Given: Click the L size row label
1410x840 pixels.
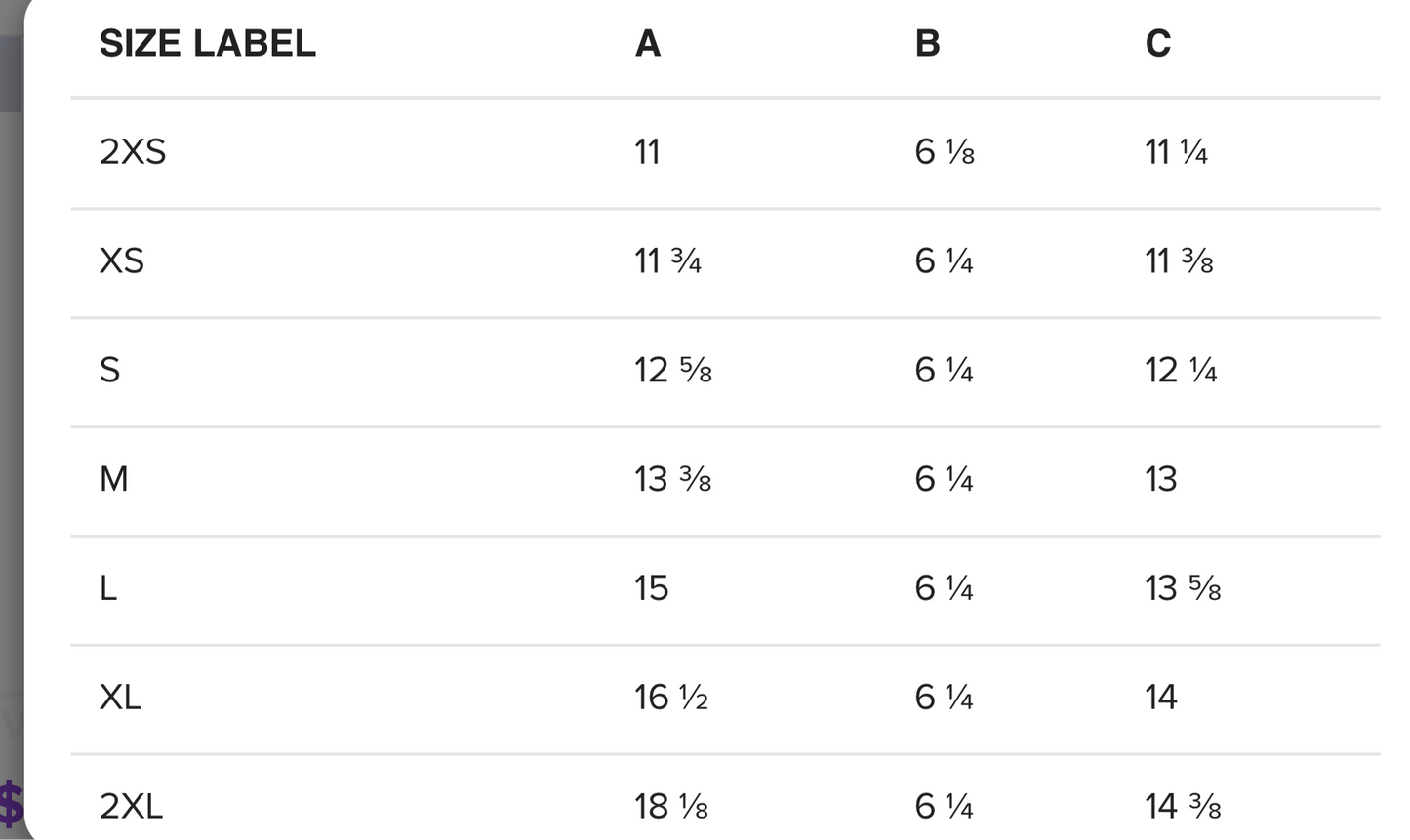Looking at the screenshot, I should (108, 588).
